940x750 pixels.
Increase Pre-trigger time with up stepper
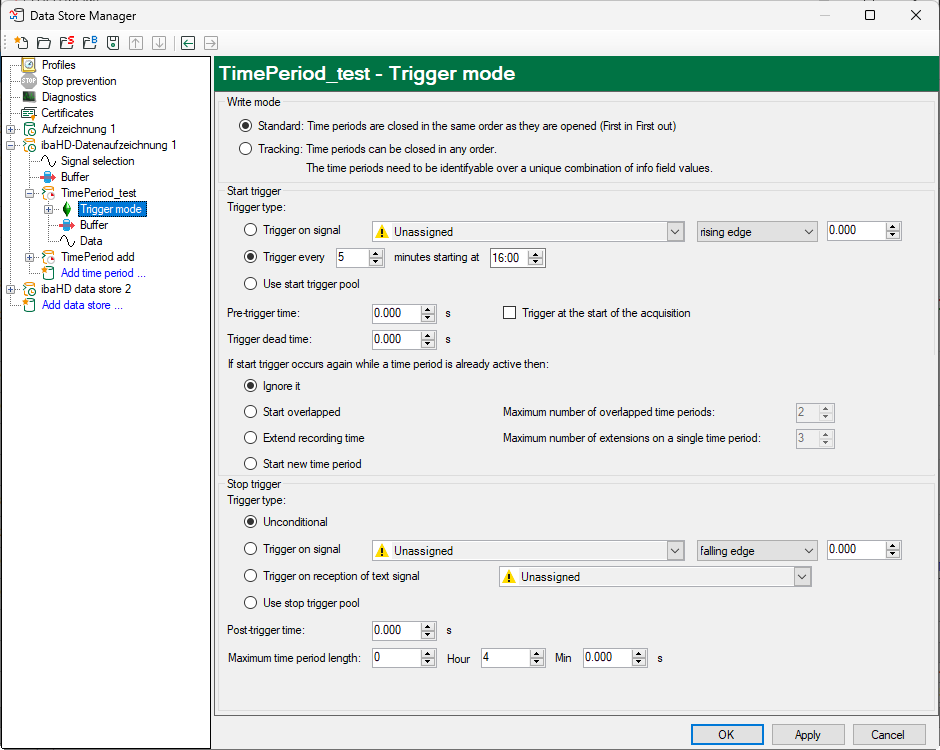pyautogui.click(x=428, y=310)
